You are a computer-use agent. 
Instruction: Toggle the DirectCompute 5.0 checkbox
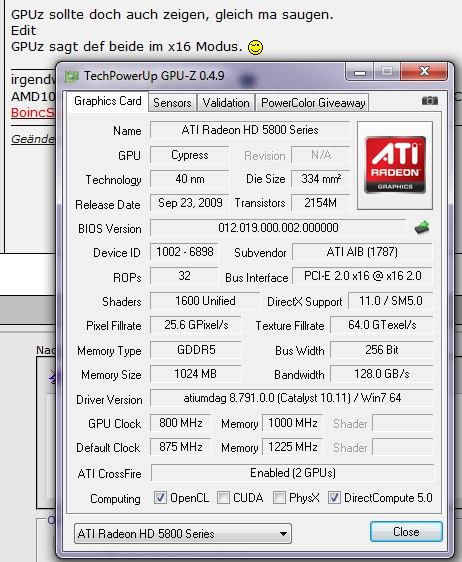[x=334, y=497]
